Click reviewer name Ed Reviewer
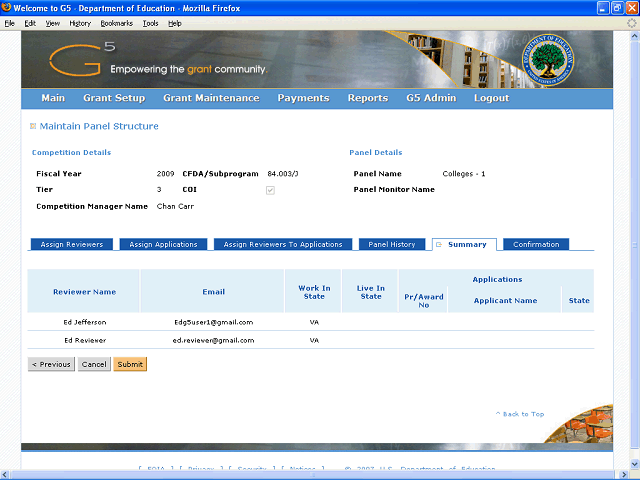 [85, 340]
